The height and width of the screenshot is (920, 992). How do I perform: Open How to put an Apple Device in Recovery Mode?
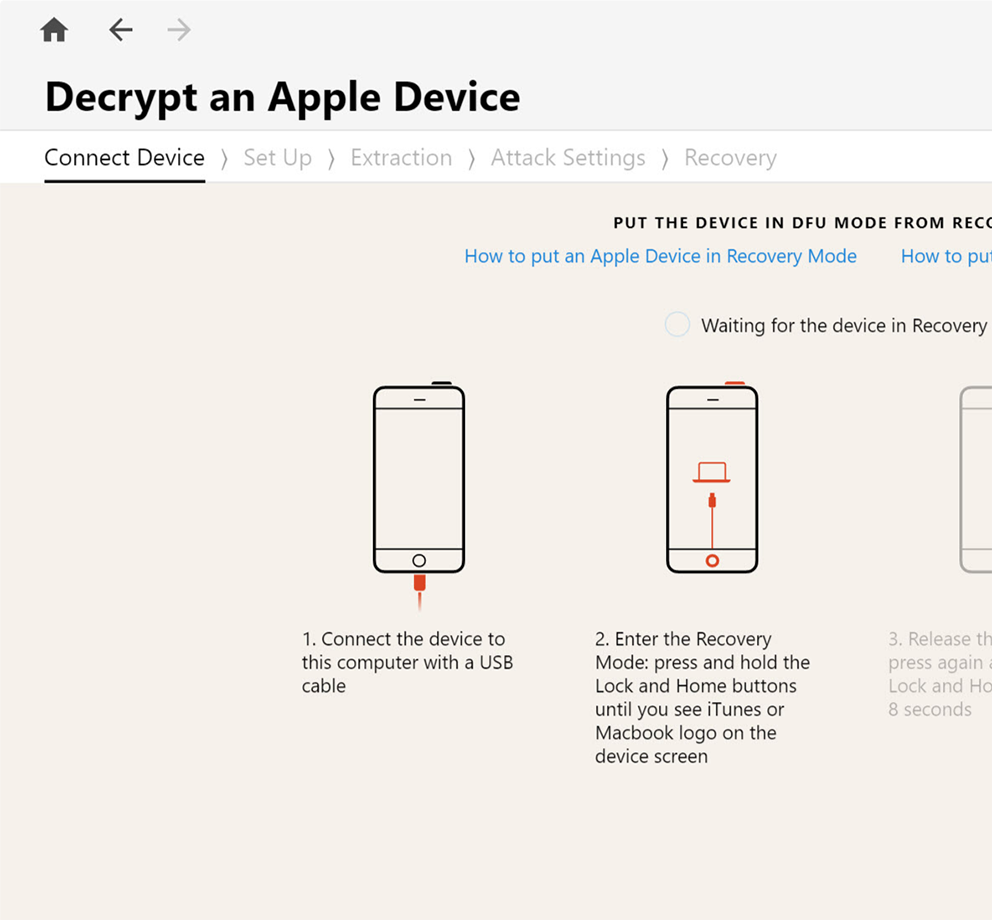coord(660,256)
